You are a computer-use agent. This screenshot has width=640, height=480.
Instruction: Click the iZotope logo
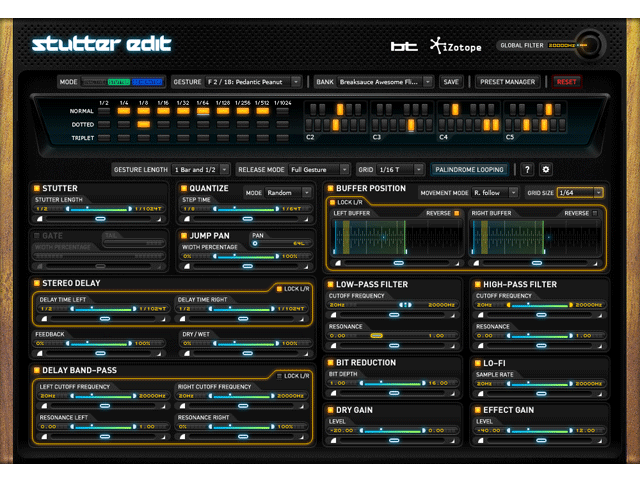tap(456, 46)
